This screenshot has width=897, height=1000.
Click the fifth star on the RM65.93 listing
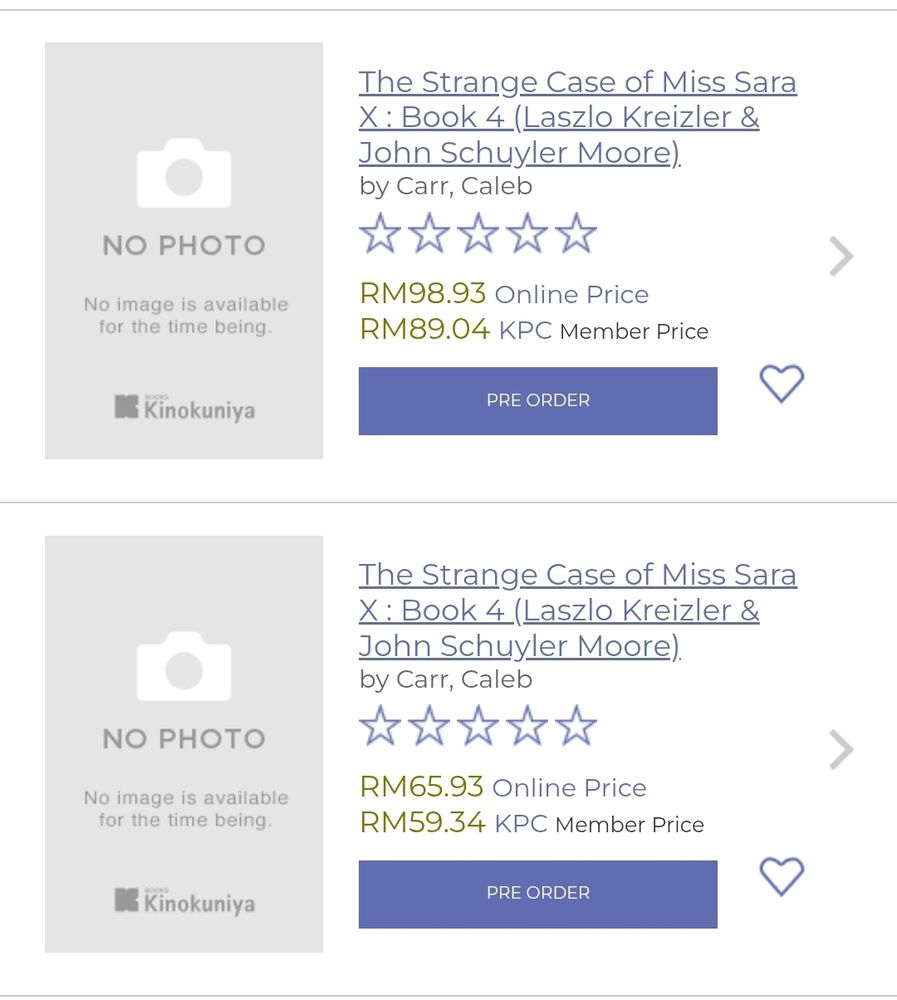point(576,727)
